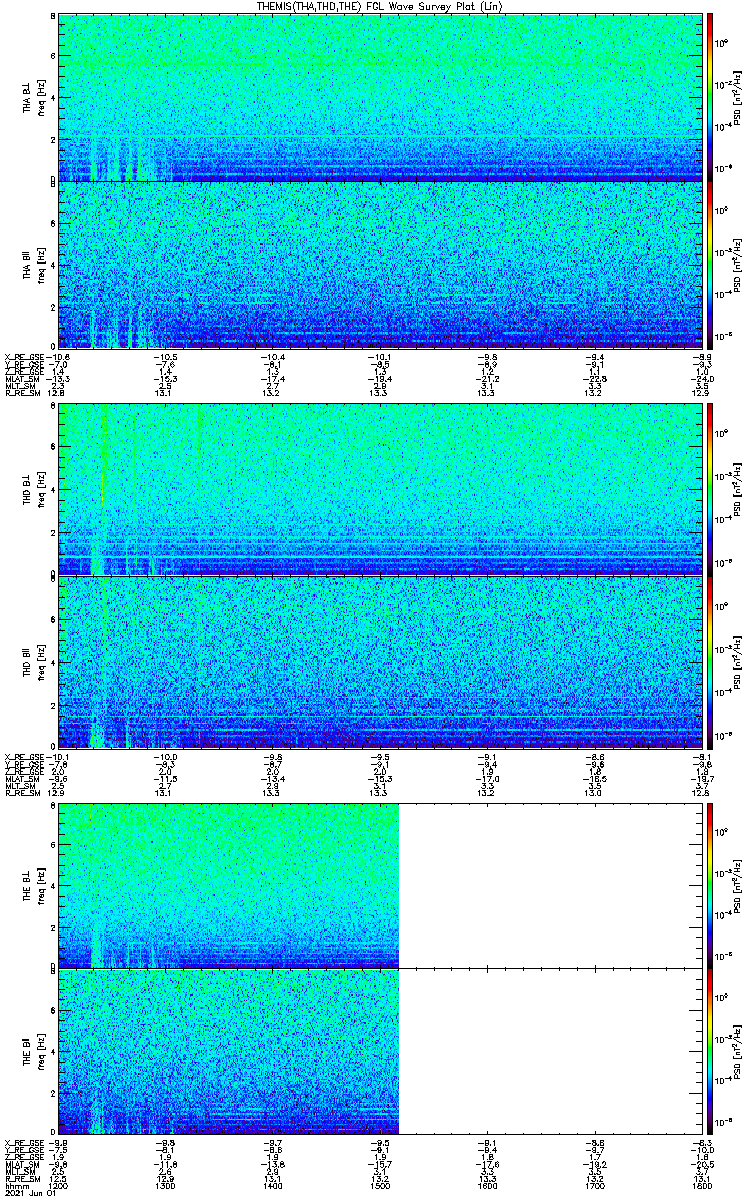Click the THEMIS FGL Wave Survey Plot title
The image size is (750, 1200).
pos(381,6)
